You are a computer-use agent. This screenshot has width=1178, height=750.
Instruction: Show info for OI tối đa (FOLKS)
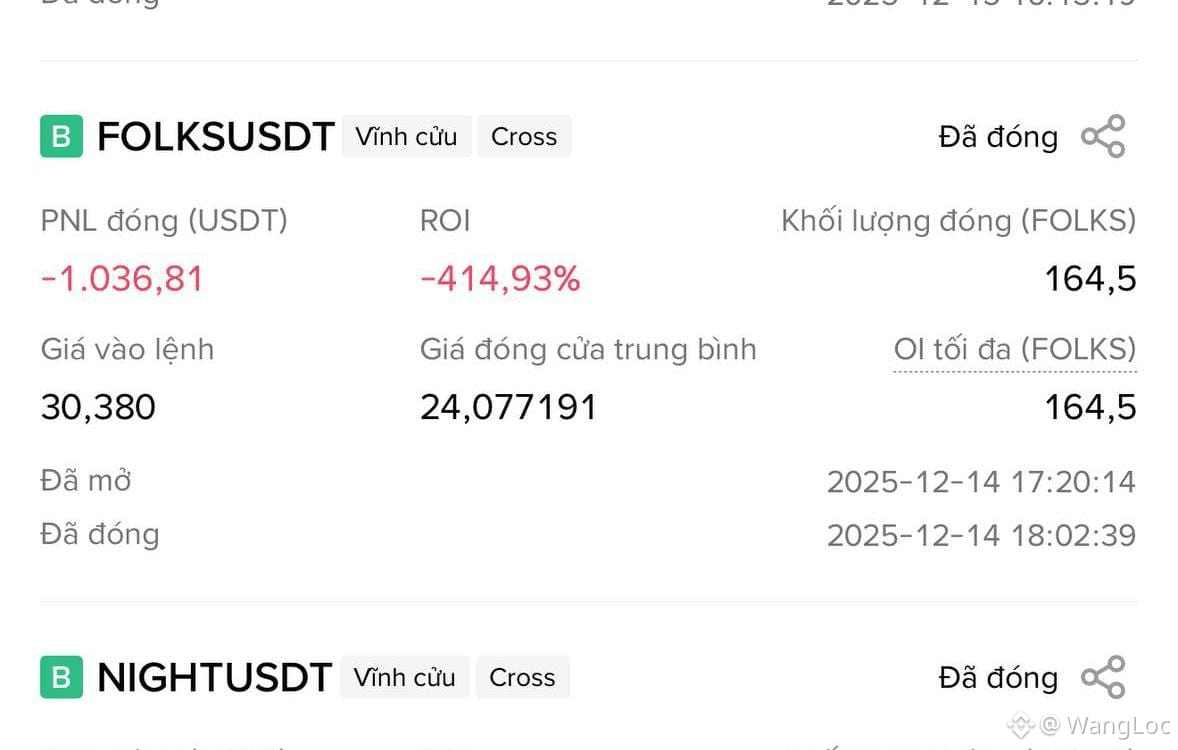coord(1014,350)
